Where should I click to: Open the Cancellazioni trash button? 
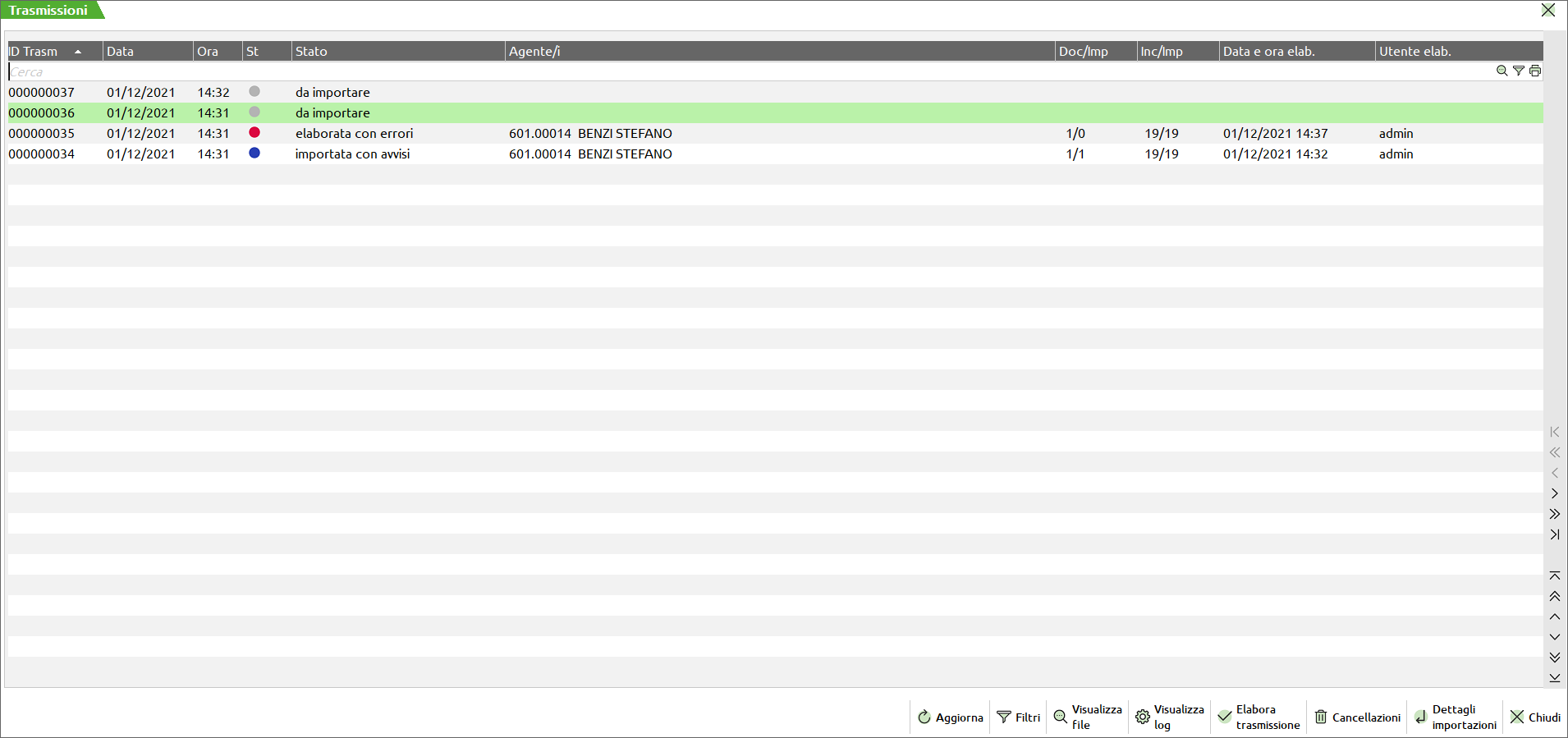click(x=1358, y=717)
